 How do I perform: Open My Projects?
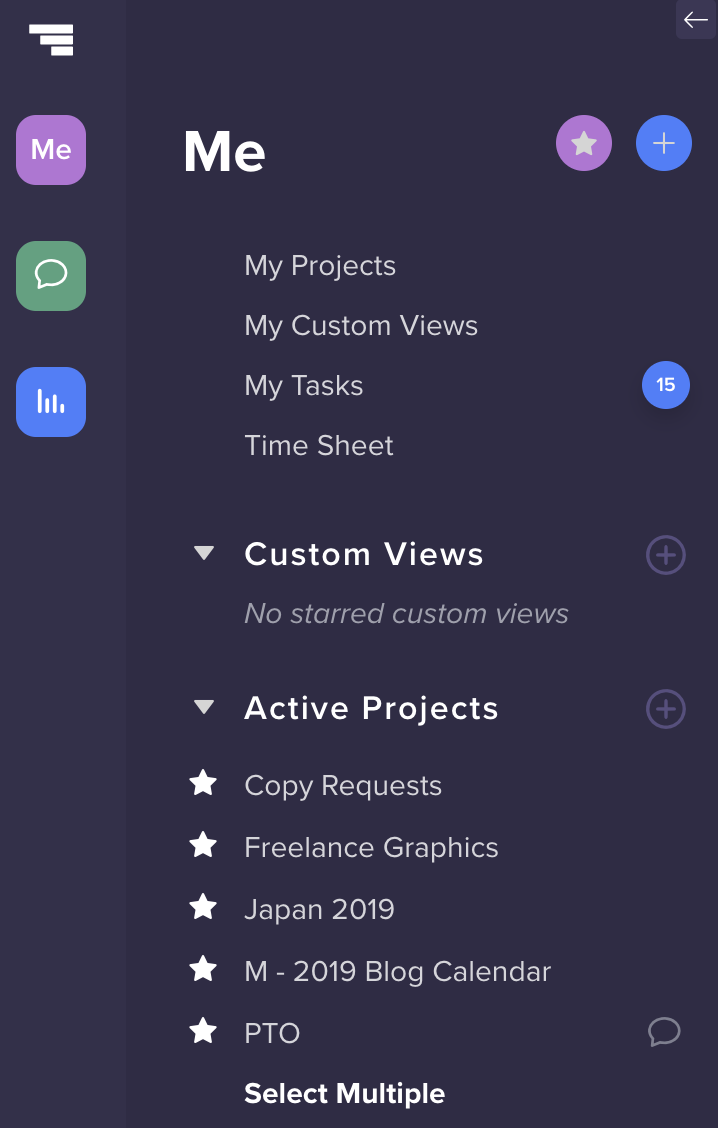pyautogui.click(x=320, y=266)
